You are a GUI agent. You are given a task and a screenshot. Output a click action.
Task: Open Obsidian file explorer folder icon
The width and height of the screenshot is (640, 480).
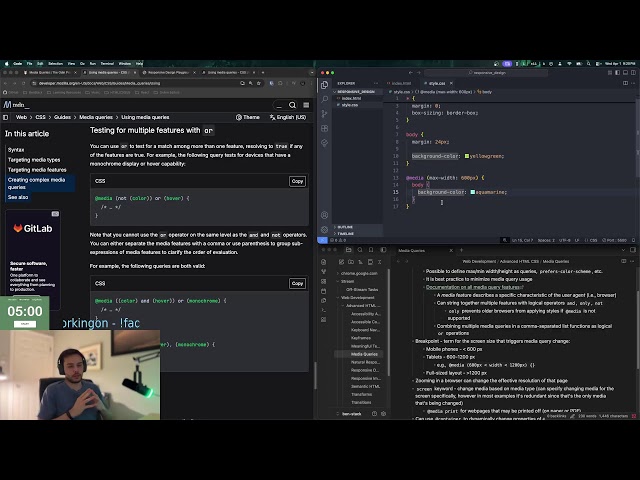coord(349,250)
